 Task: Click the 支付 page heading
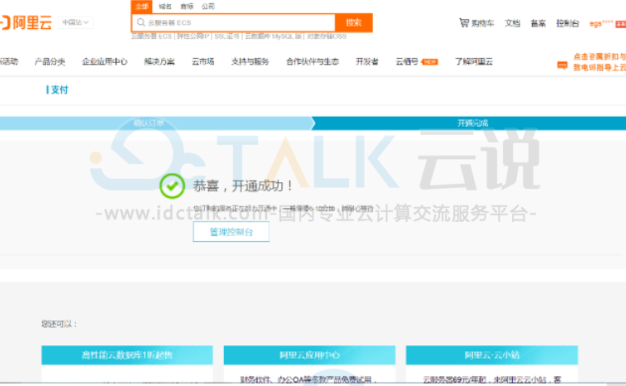pos(59,90)
